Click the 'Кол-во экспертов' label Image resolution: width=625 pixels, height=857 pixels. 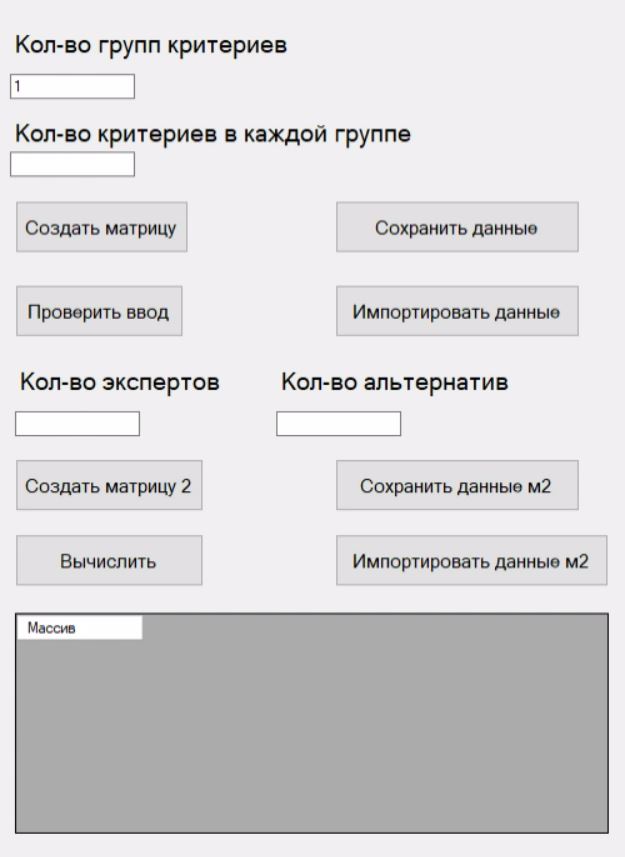[120, 382]
